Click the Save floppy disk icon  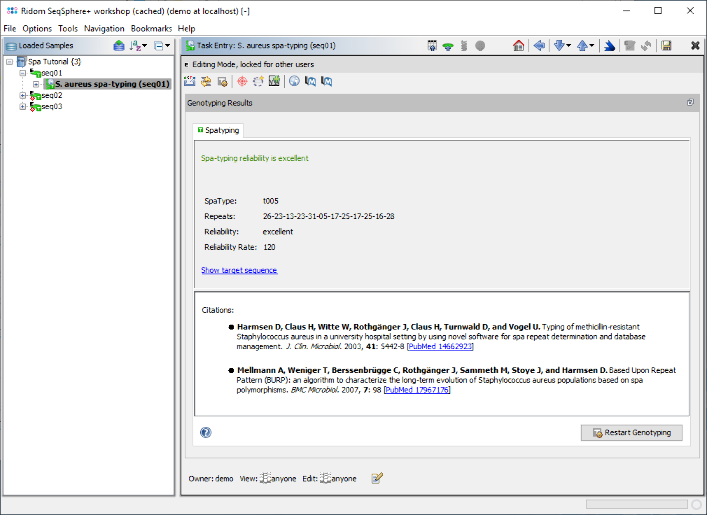coord(667,46)
